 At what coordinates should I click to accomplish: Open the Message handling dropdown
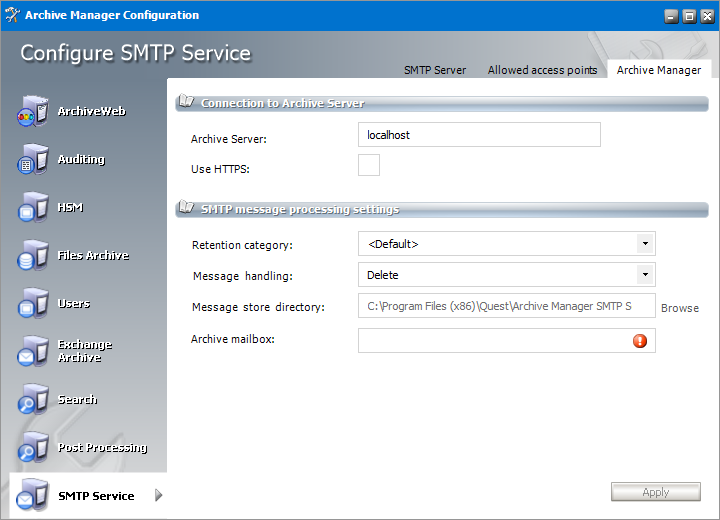(x=645, y=275)
